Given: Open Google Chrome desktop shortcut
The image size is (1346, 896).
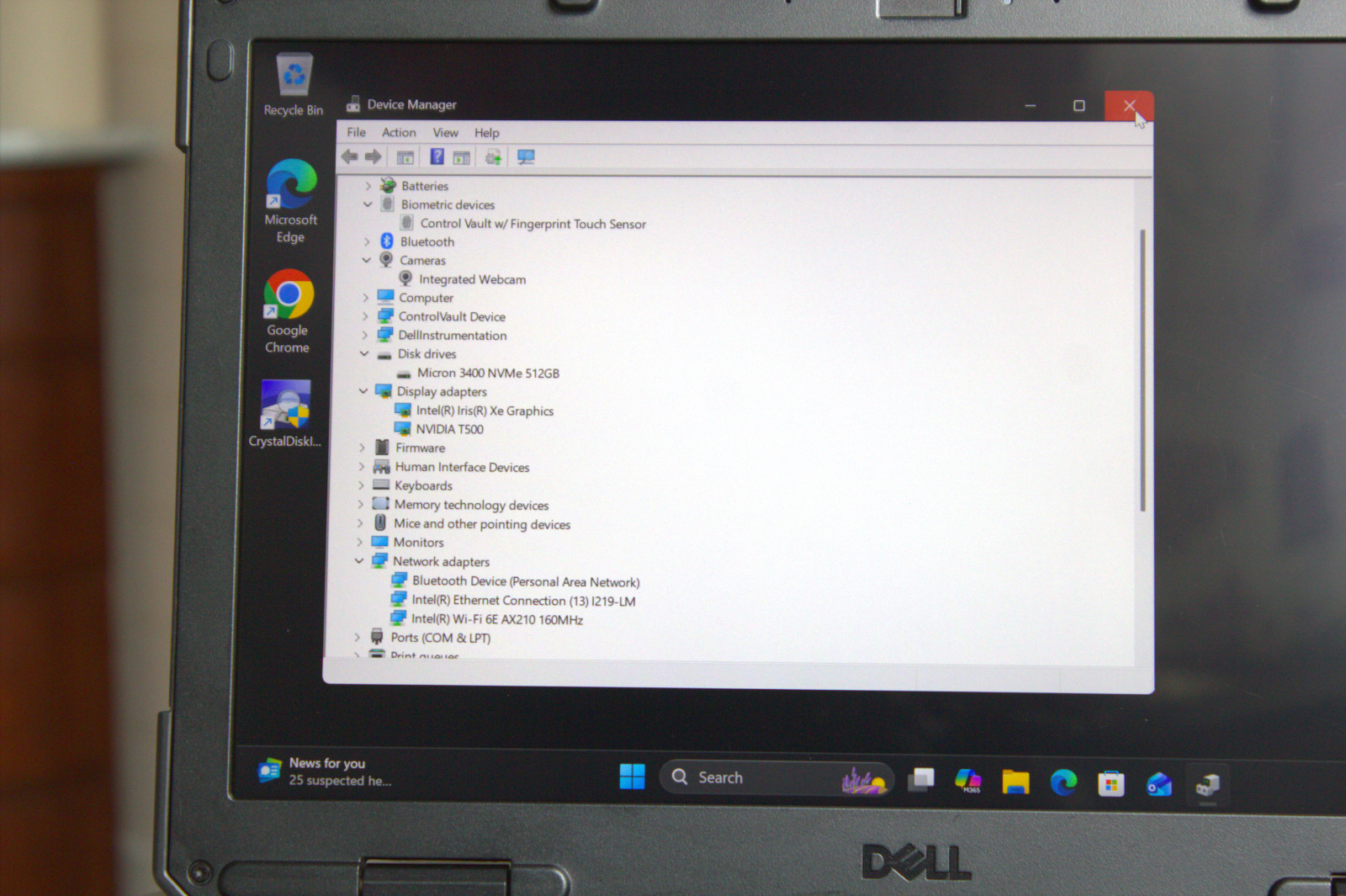Looking at the screenshot, I should [288, 310].
